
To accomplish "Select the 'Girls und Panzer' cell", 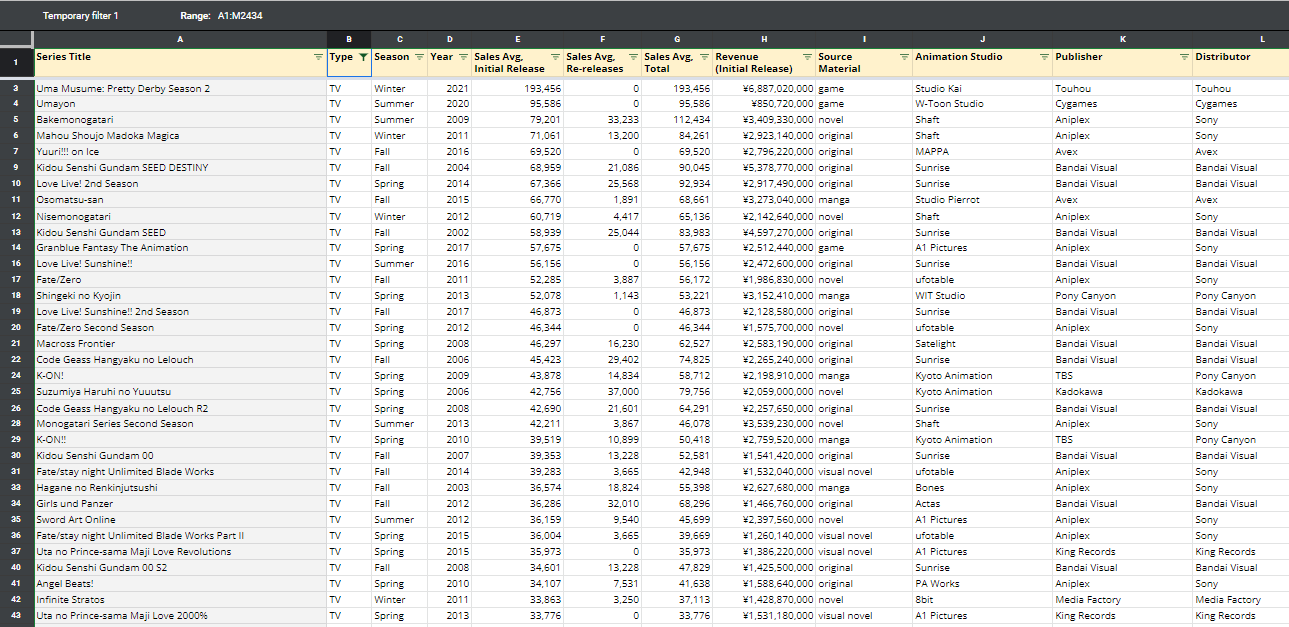I will pyautogui.click(x=180, y=504).
